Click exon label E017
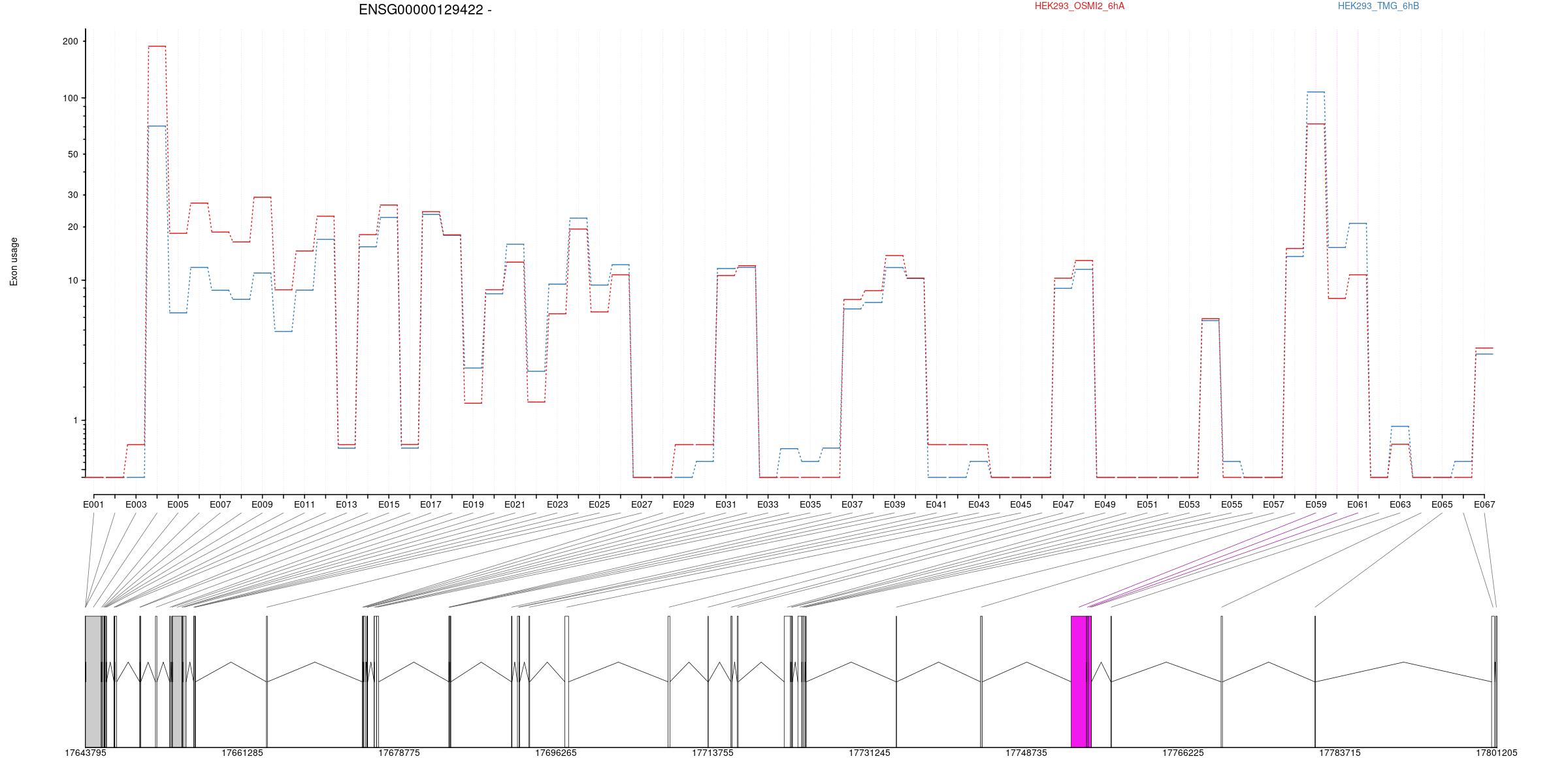The width and height of the screenshot is (1568, 784). 431,504
